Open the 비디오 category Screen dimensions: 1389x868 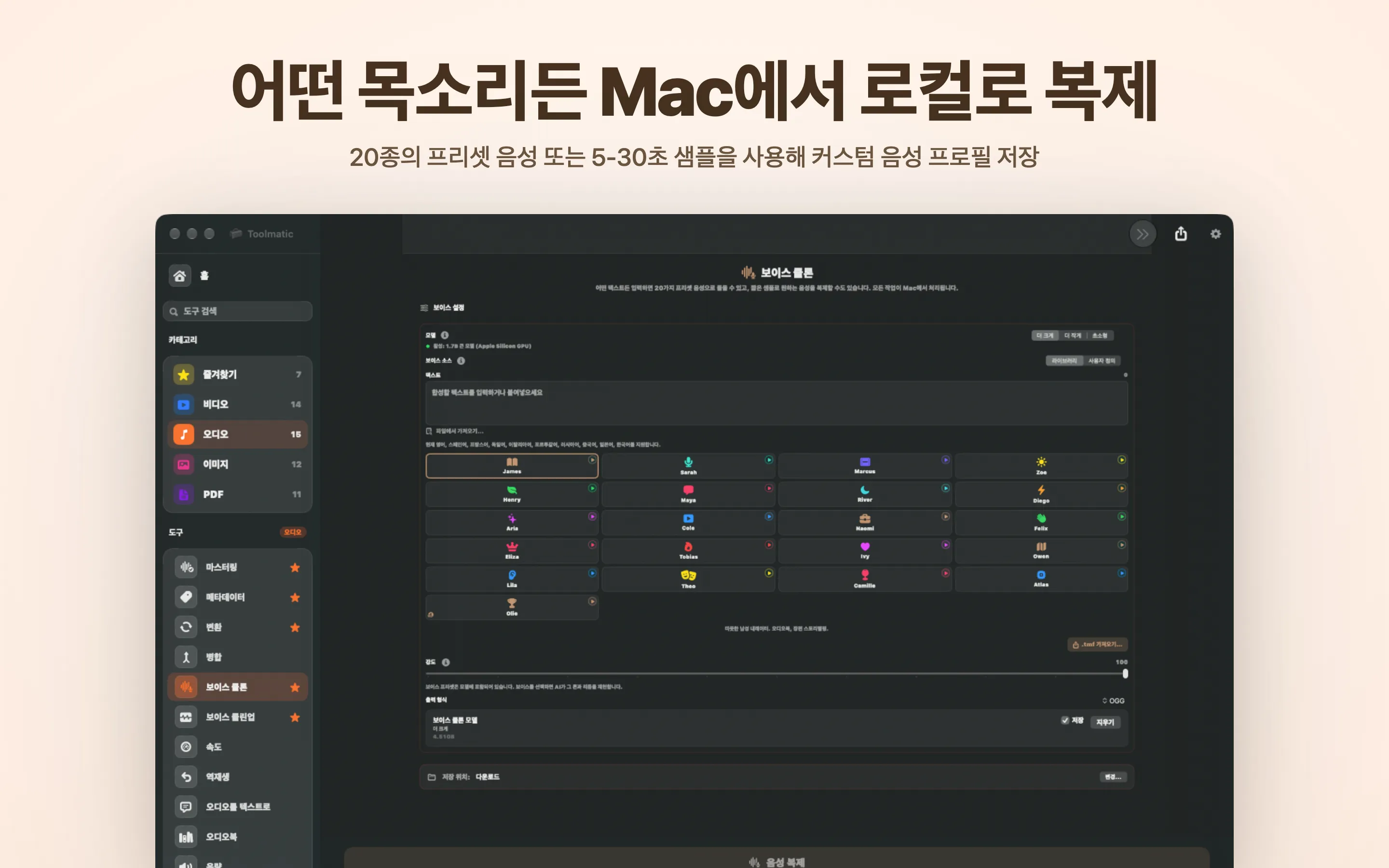coord(238,404)
